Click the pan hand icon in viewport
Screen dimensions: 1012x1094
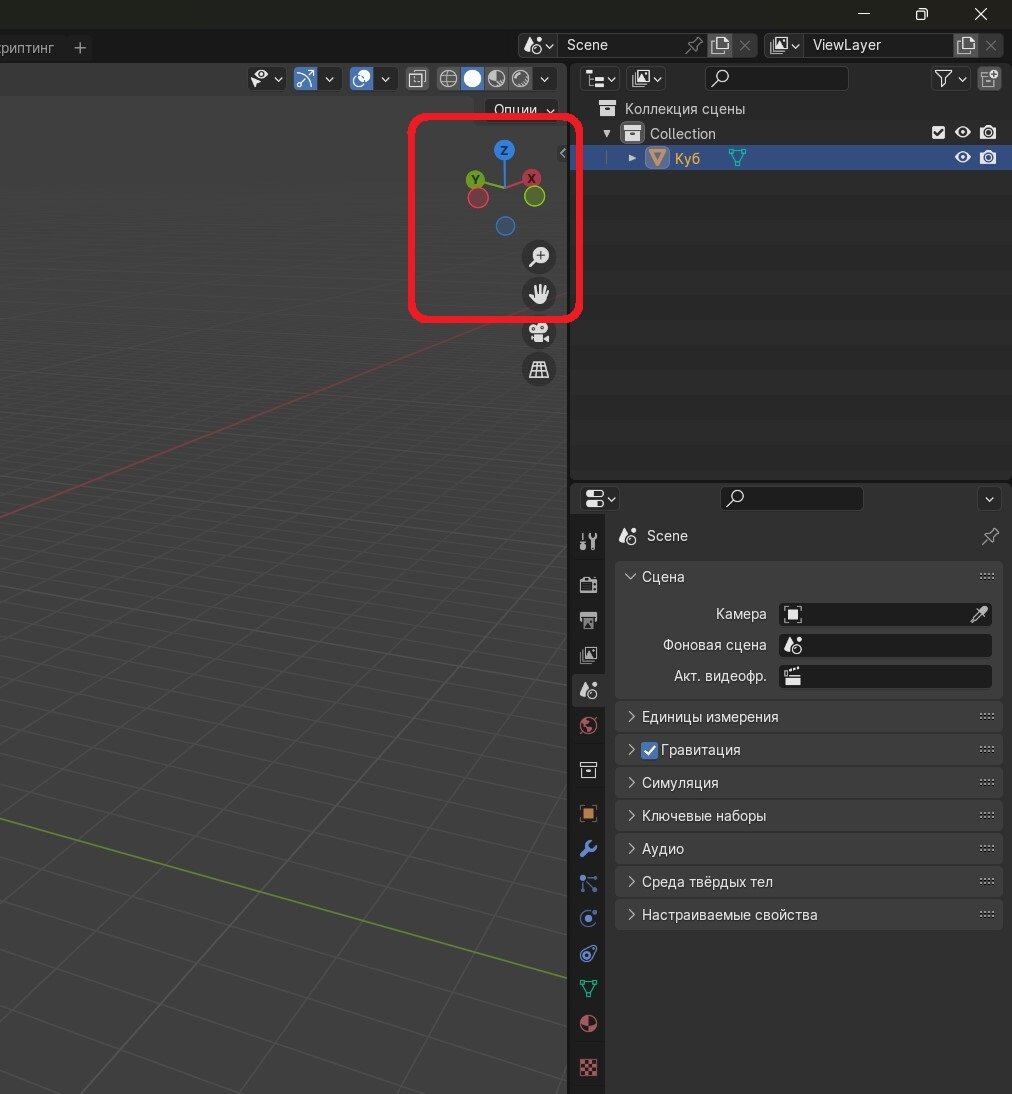click(x=539, y=294)
